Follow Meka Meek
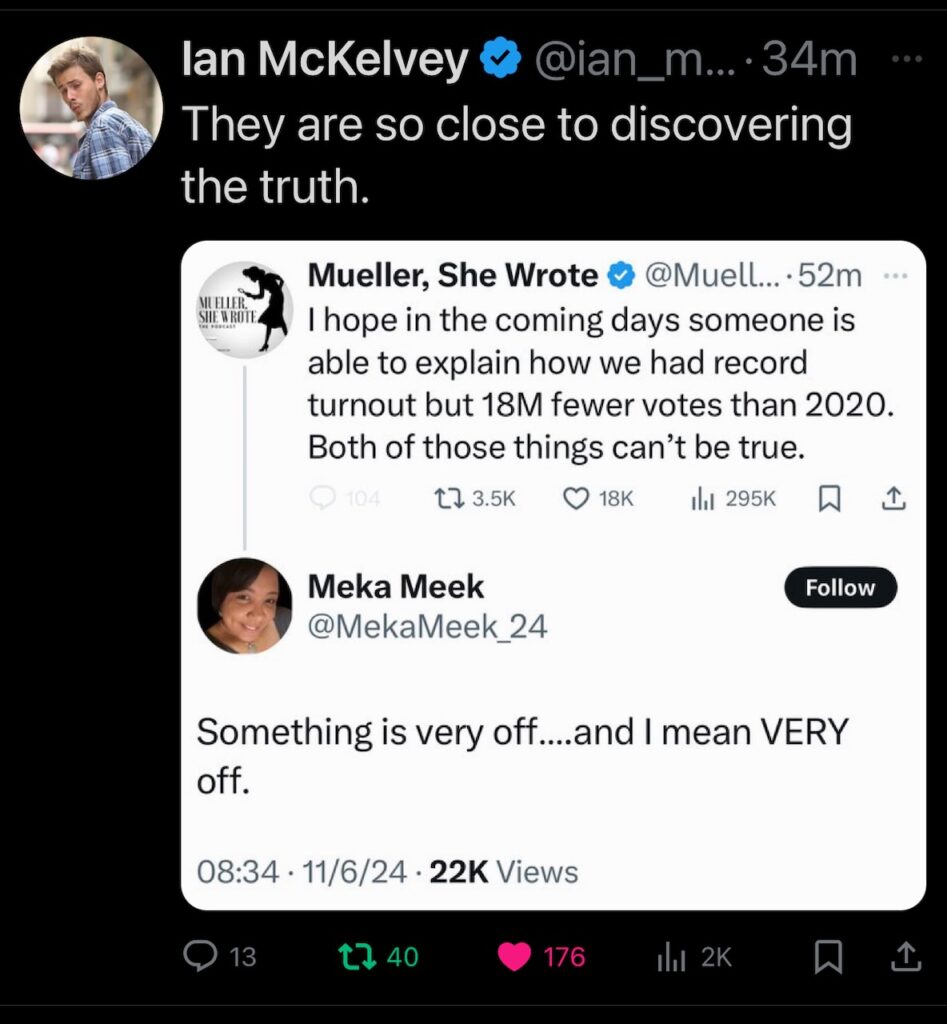The height and width of the screenshot is (1024, 947). pyautogui.click(x=840, y=588)
